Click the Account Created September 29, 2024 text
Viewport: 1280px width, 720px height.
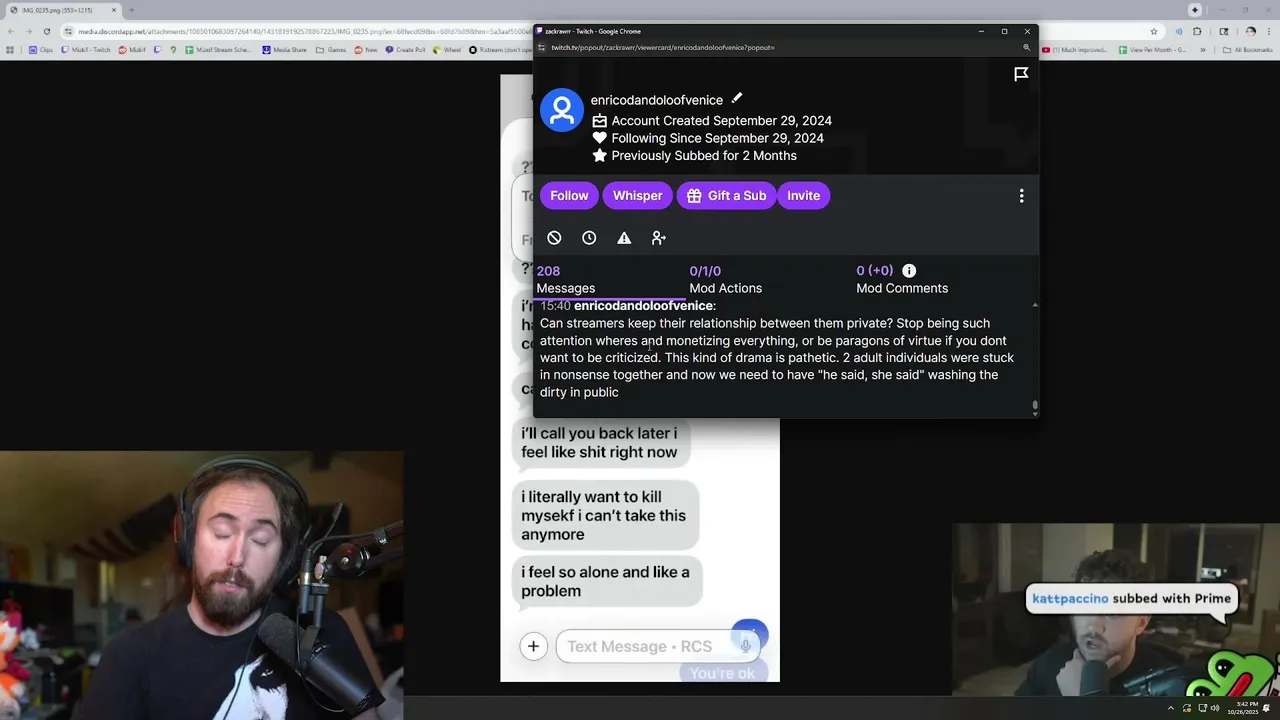[721, 121]
